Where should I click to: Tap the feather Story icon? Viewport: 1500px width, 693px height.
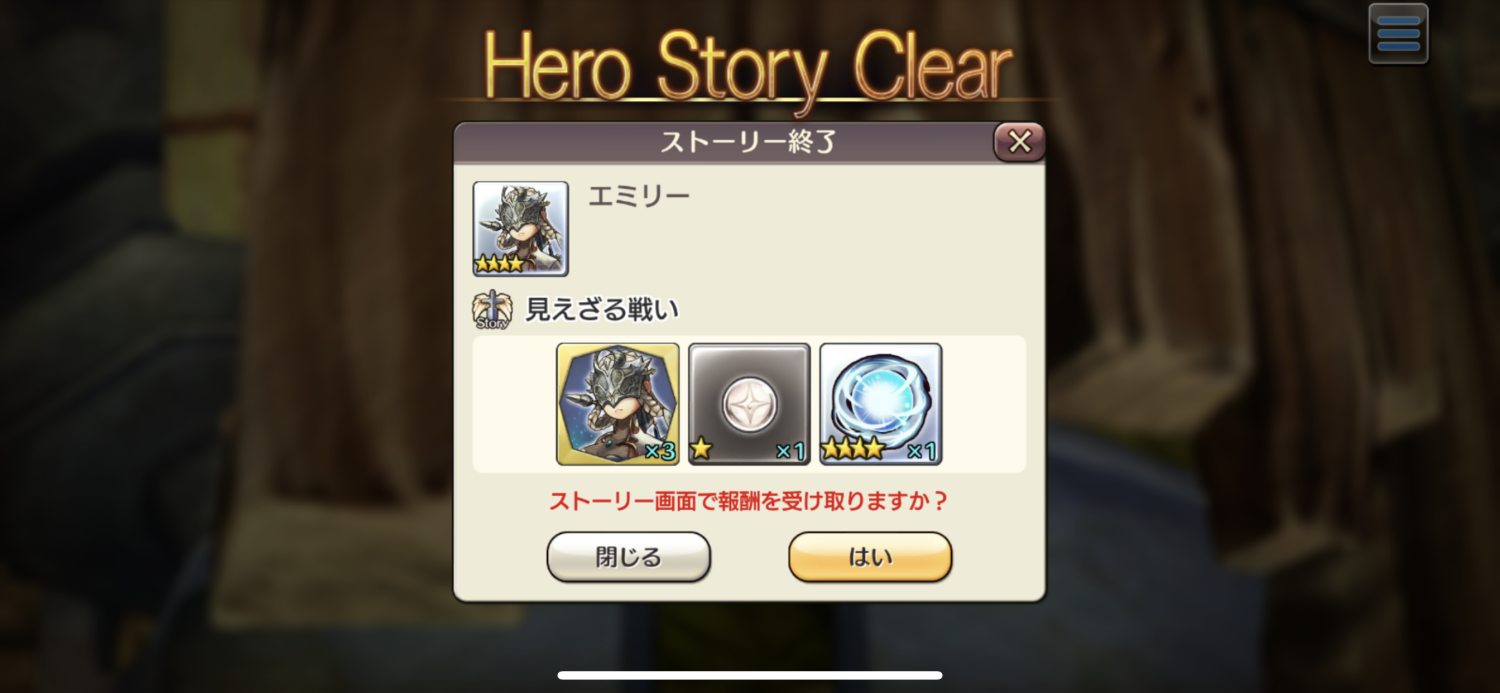pos(492,309)
